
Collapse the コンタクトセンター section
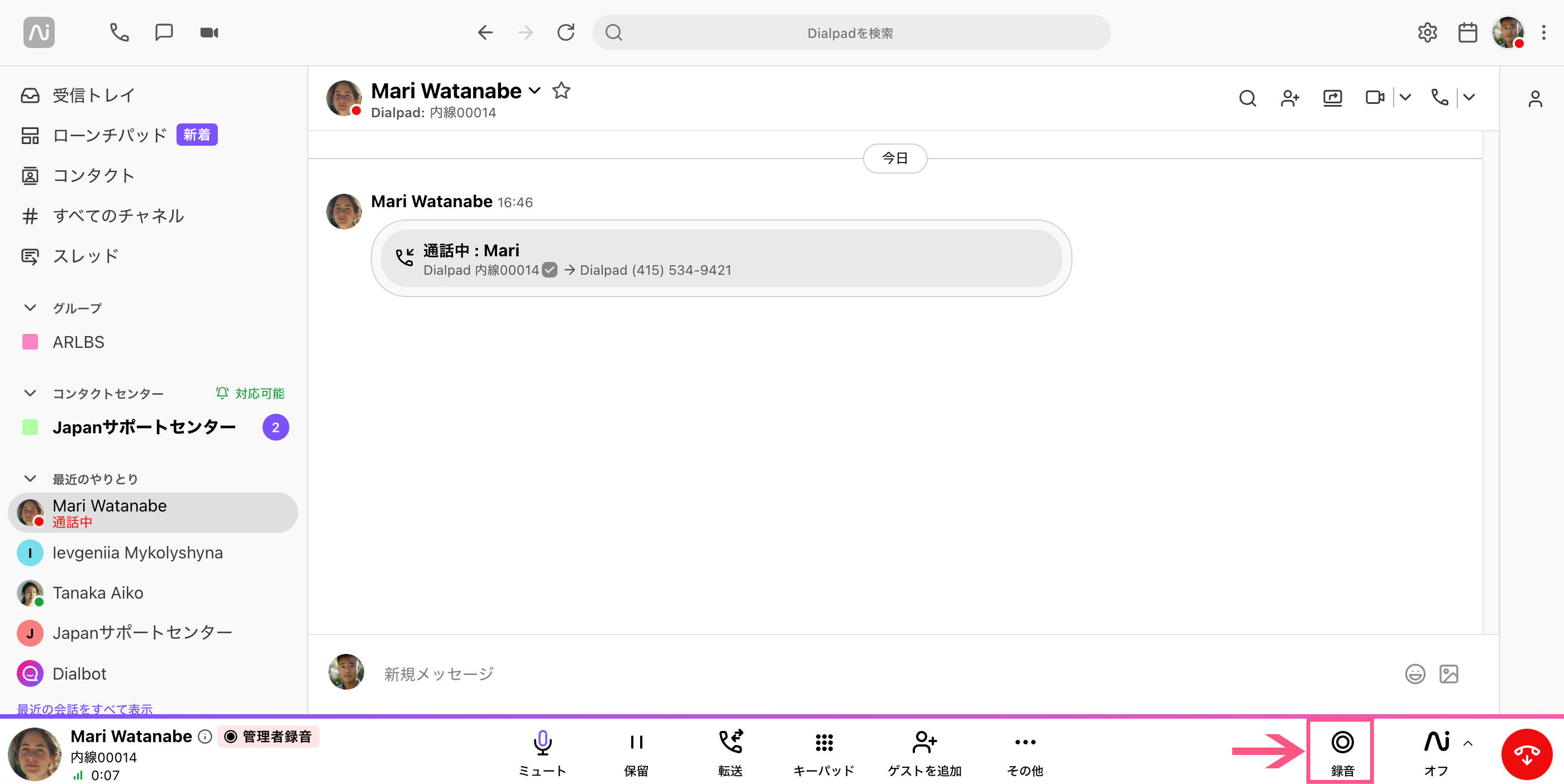30,393
